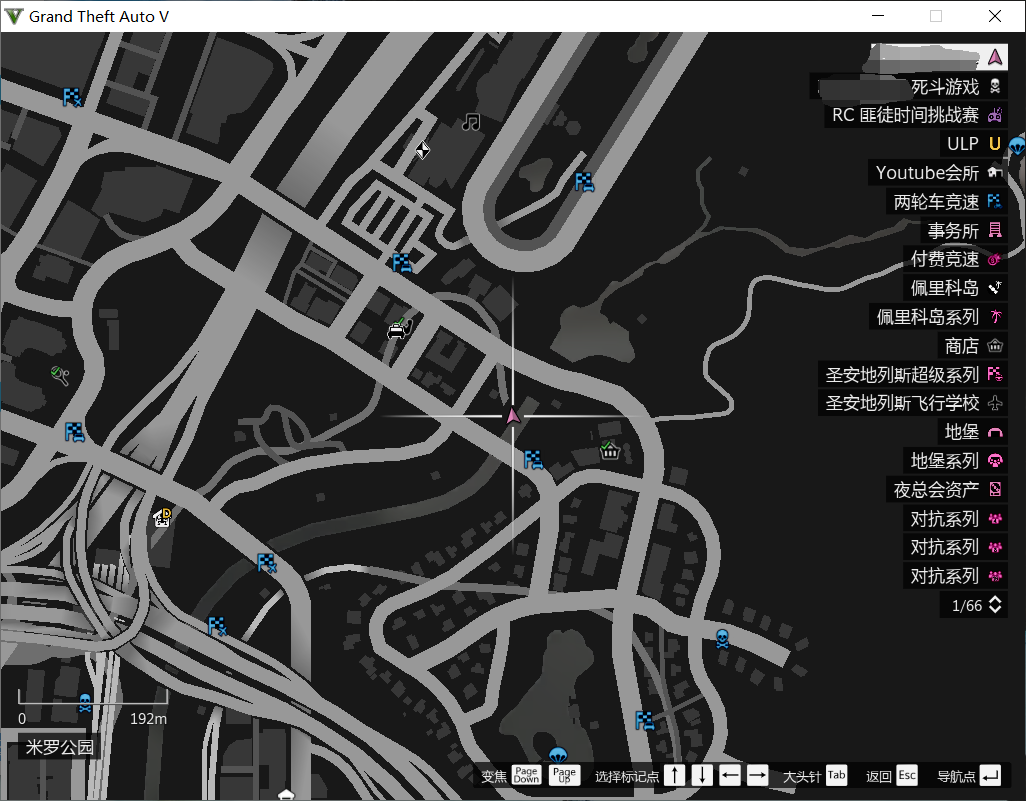The height and width of the screenshot is (801, 1026).
Task: Click the skull icon of 死斗游戏 legend entry
Action: [995, 86]
